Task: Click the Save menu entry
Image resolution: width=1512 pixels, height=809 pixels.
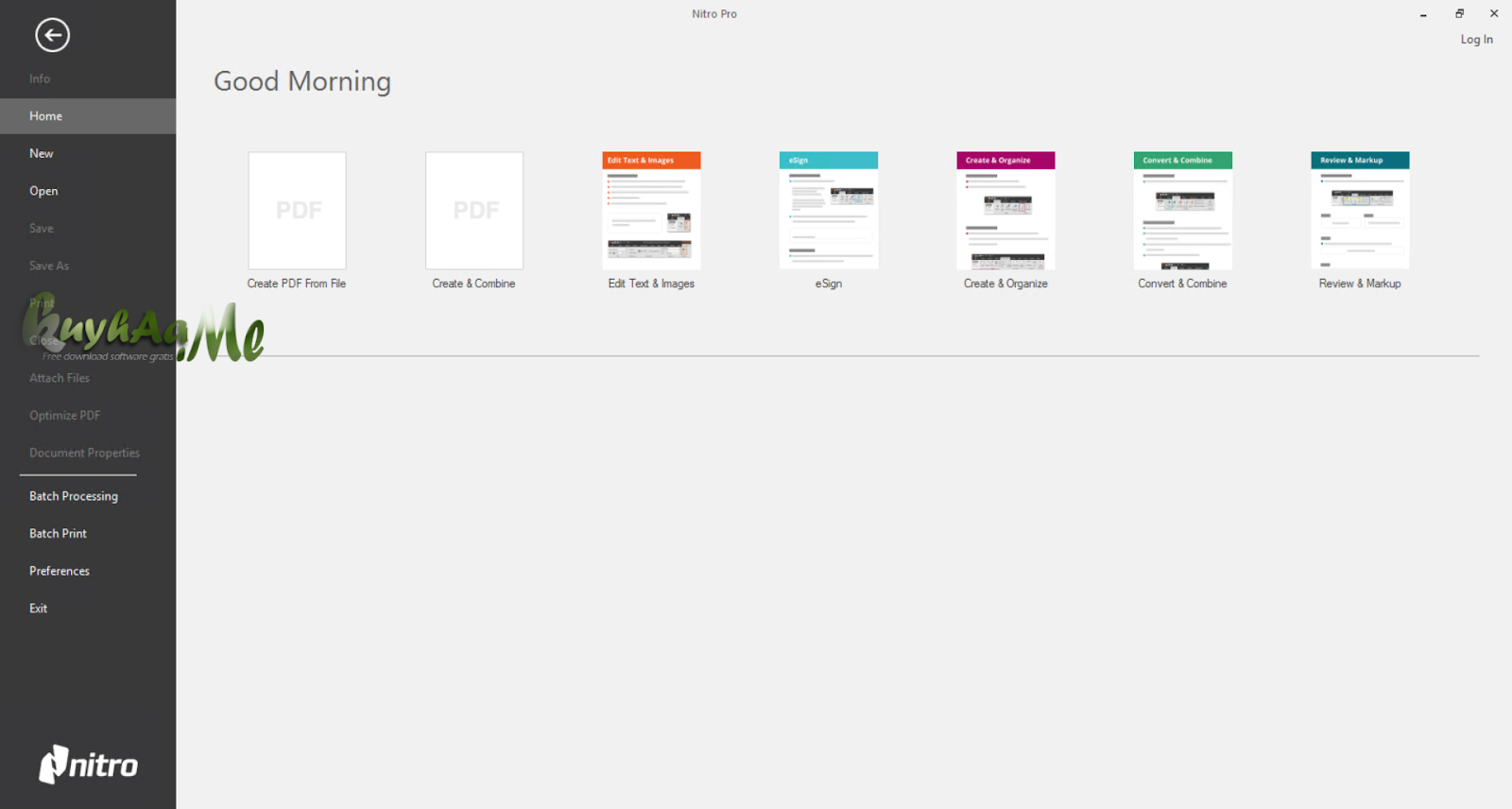Action: click(42, 229)
